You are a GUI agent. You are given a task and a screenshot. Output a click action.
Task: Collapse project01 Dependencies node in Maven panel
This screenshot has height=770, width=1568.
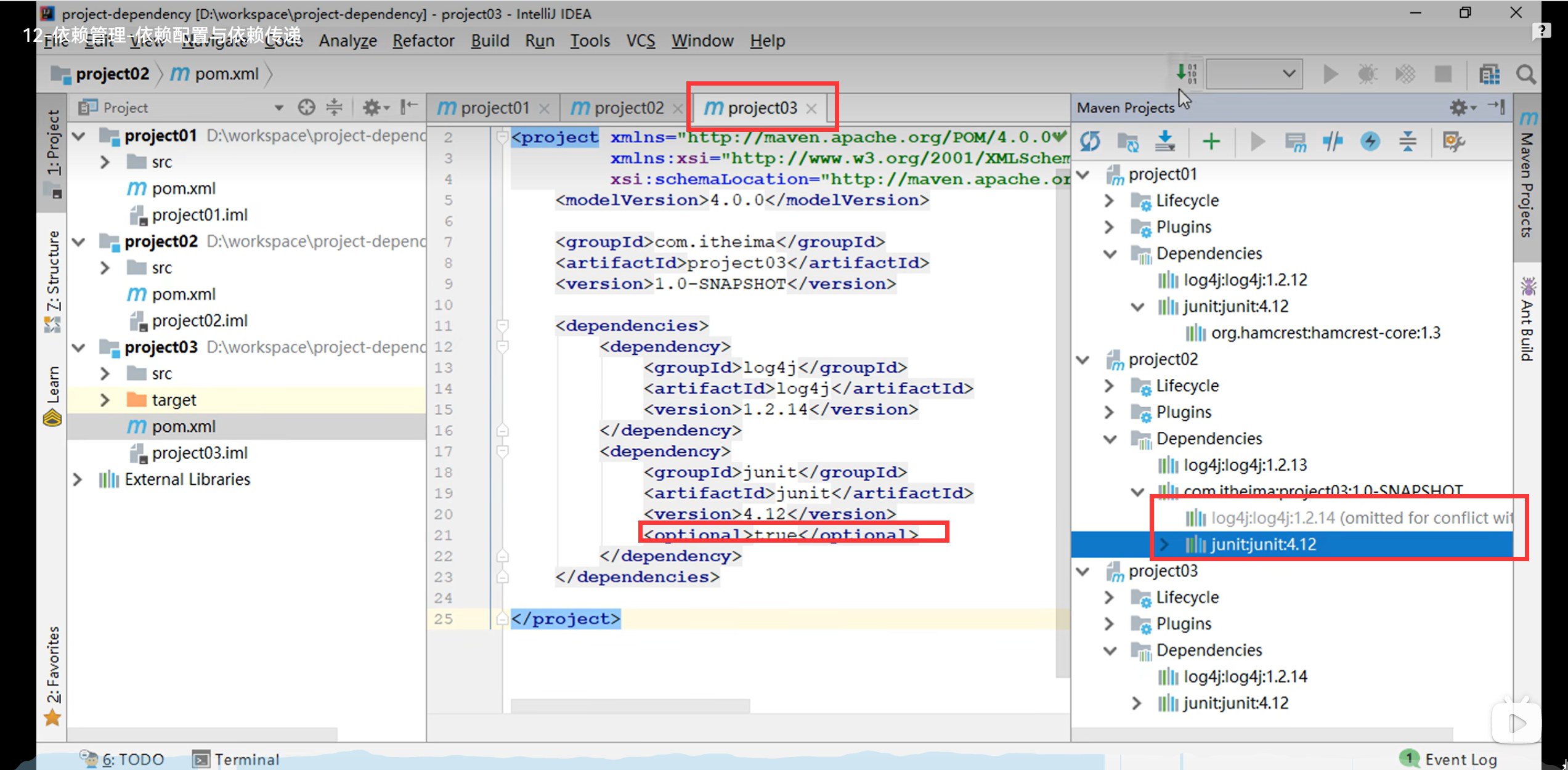point(1110,253)
